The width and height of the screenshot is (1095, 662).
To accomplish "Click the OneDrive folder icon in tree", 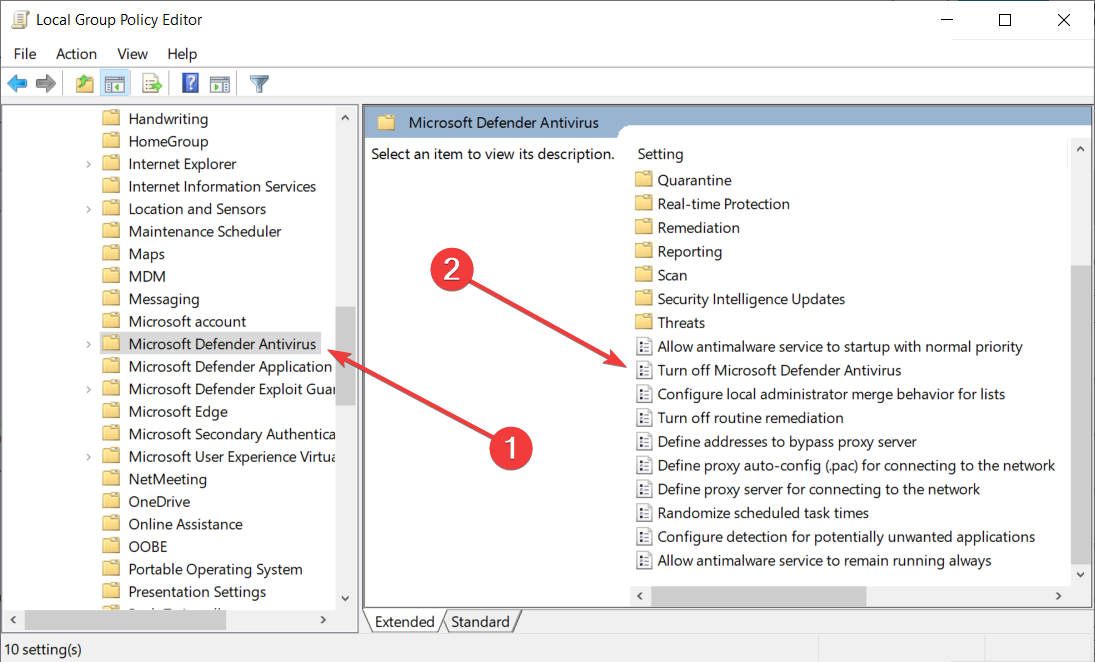I will coord(111,501).
